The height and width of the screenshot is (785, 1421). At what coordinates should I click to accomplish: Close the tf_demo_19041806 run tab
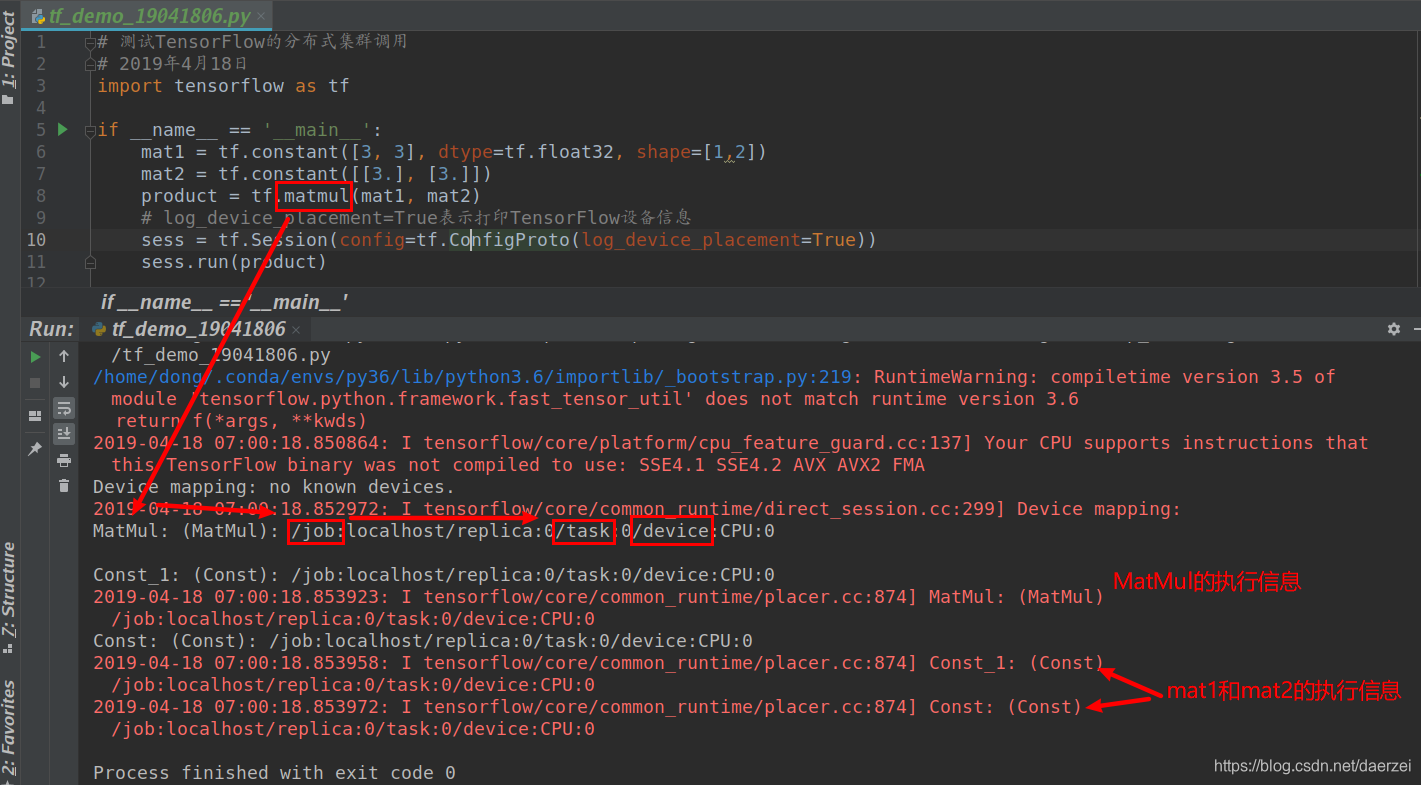[x=296, y=329]
